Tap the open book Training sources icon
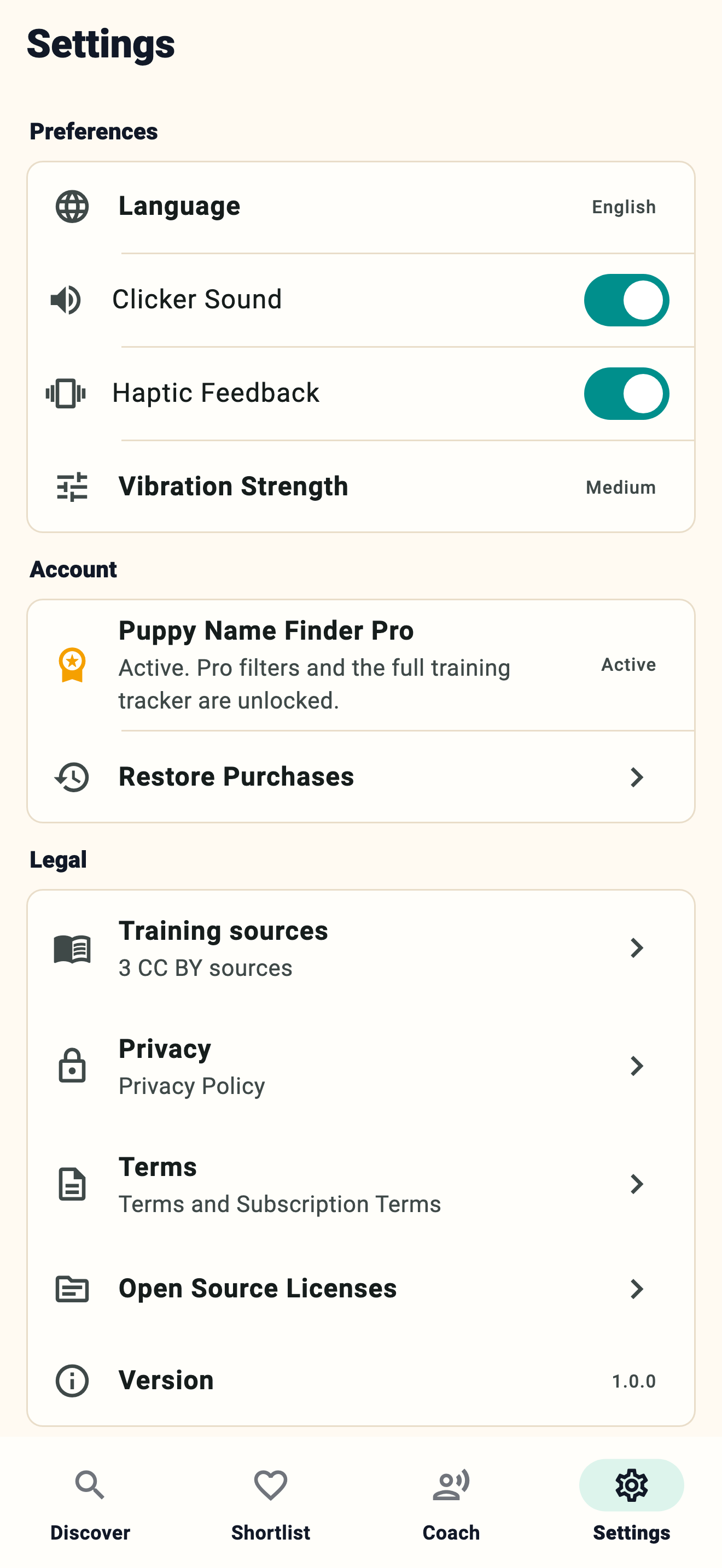722x1568 pixels. tap(72, 949)
